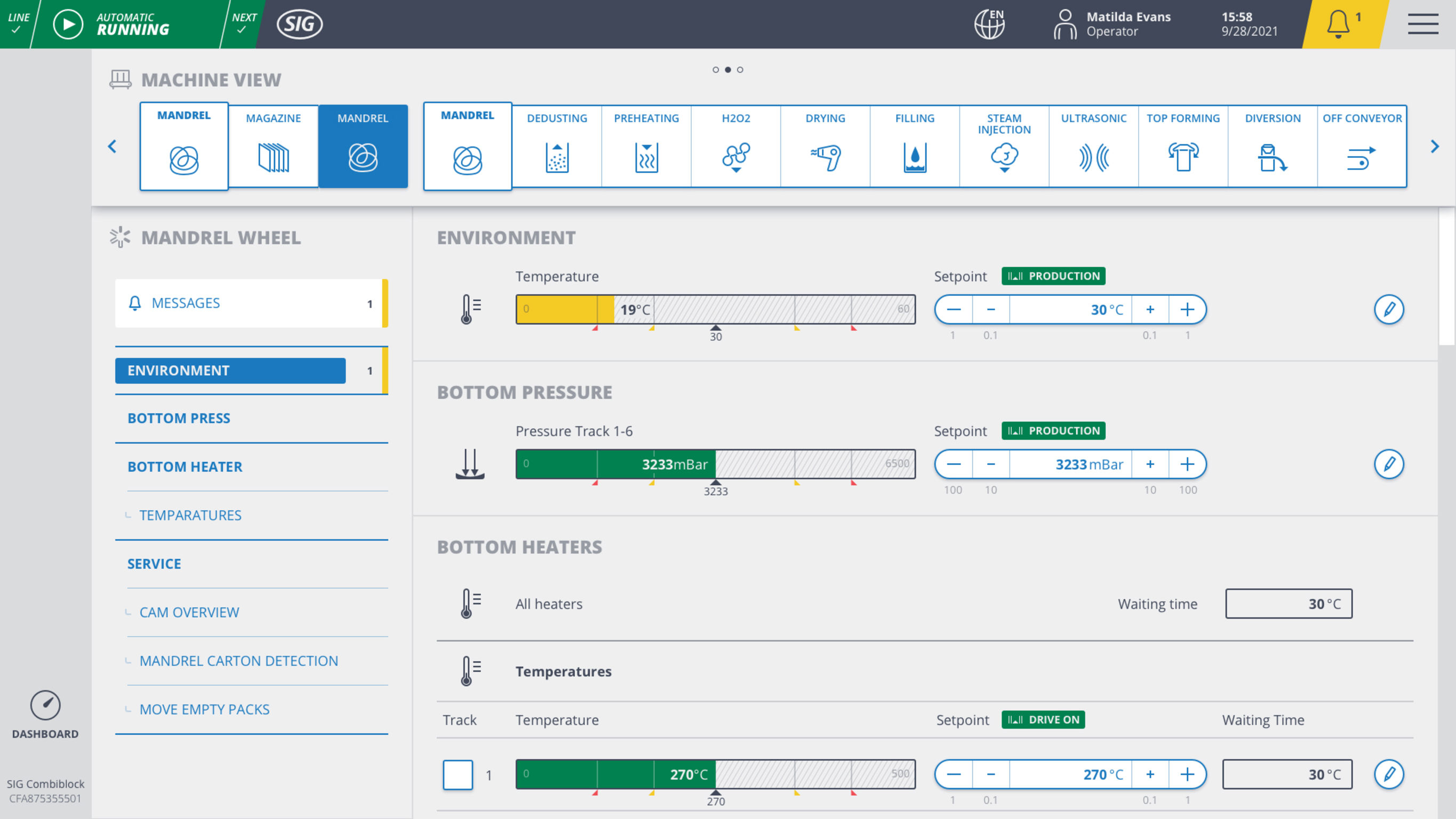
Task: Expand machine stations using right chevron
Action: (x=1434, y=146)
